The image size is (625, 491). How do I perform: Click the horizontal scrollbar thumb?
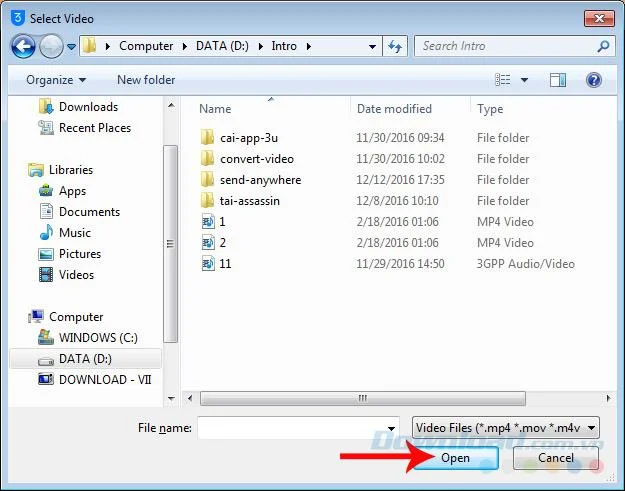click(363, 398)
